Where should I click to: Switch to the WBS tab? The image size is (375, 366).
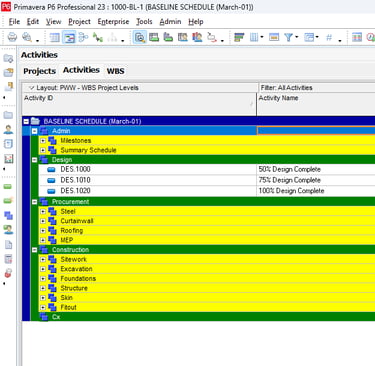pyautogui.click(x=115, y=71)
